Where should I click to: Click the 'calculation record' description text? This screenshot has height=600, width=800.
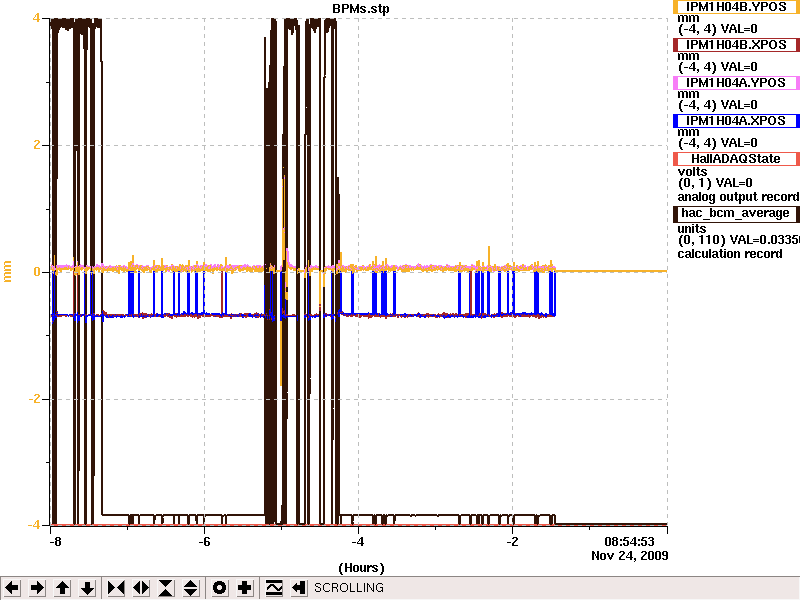tap(730, 254)
